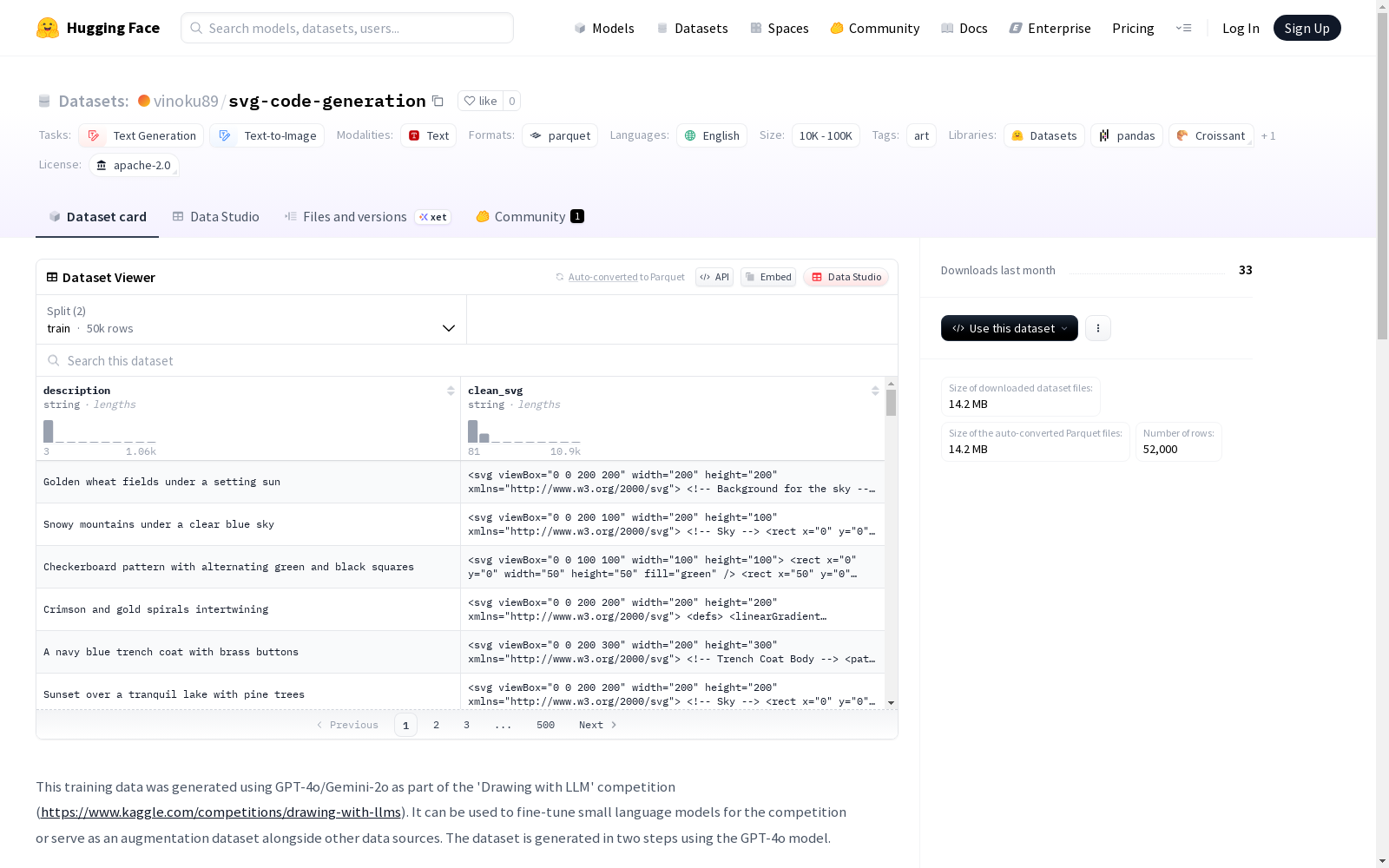Click the Dataset Viewer heading icon
Screen dimensions: 1389x868
pos(52,277)
